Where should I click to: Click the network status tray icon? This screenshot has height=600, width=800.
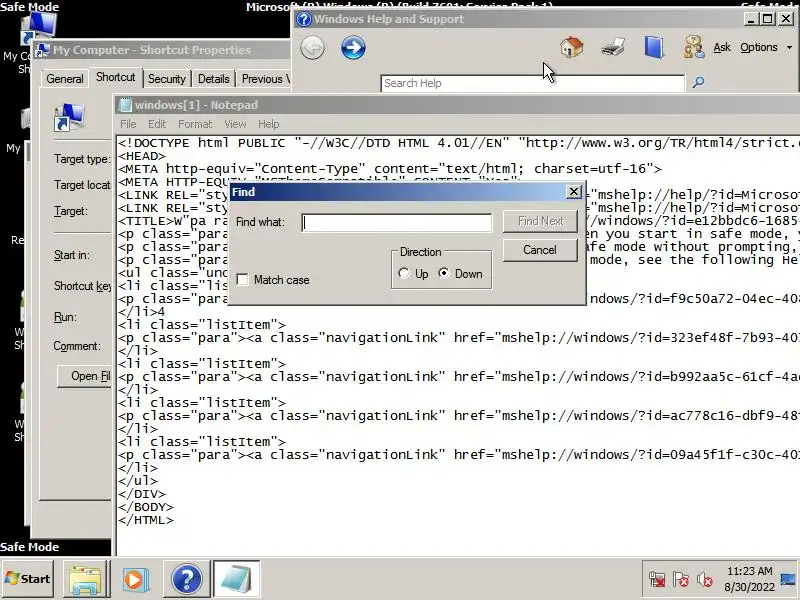coord(657,580)
